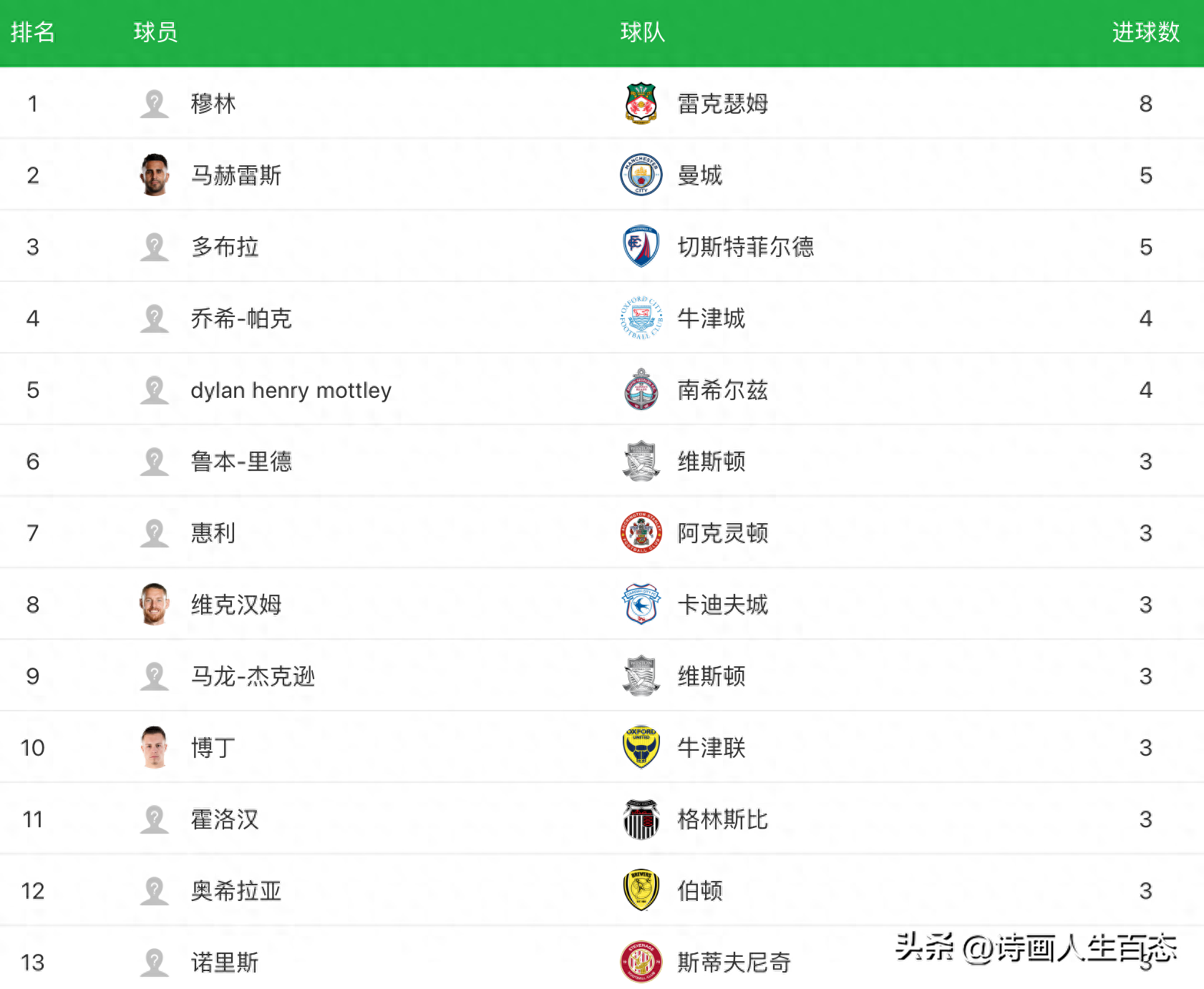The width and height of the screenshot is (1204, 989).
Task: Select the 马龙-杰克逊 row name
Action: [x=253, y=676]
